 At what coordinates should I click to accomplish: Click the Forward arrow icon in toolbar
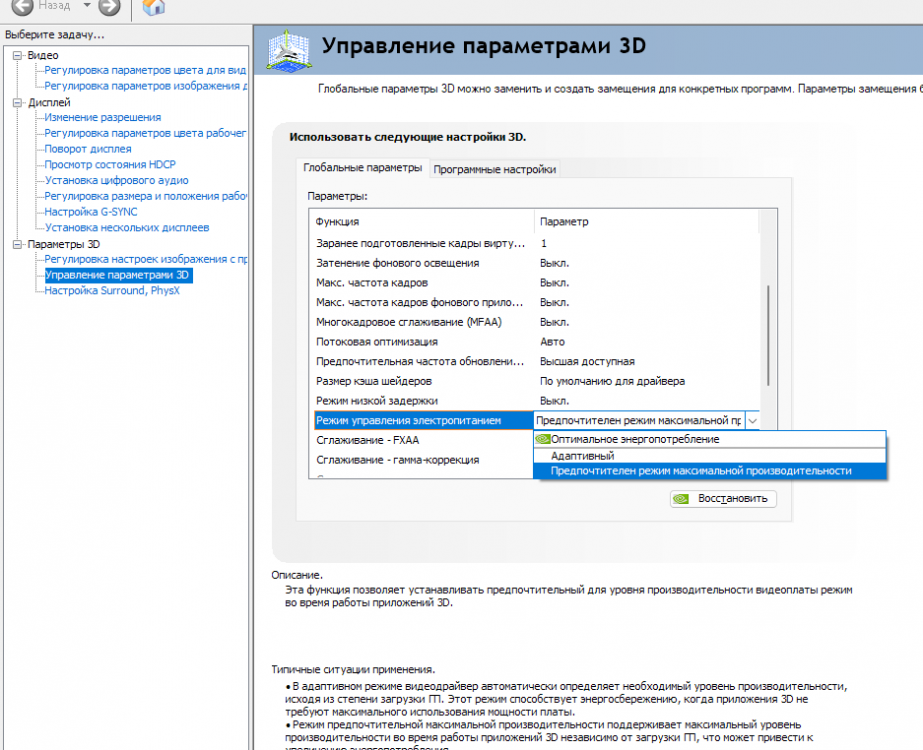click(x=108, y=7)
